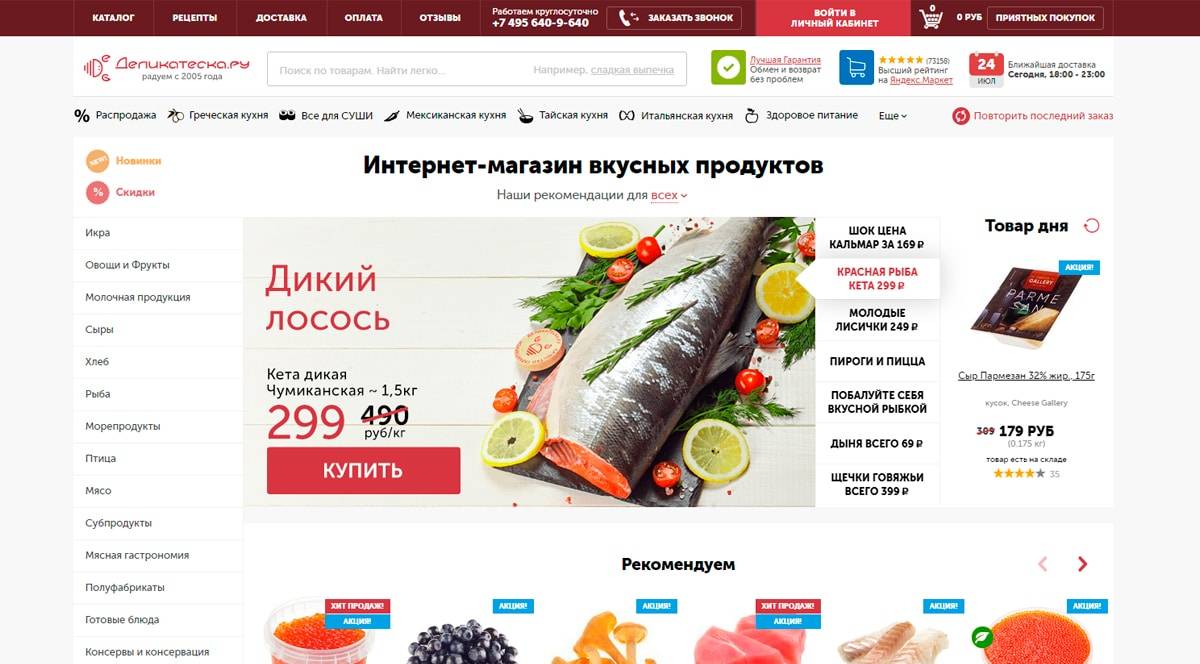Open the Сыр Пармезан 32% product link
Viewport: 1200px width, 664px height.
[1026, 376]
